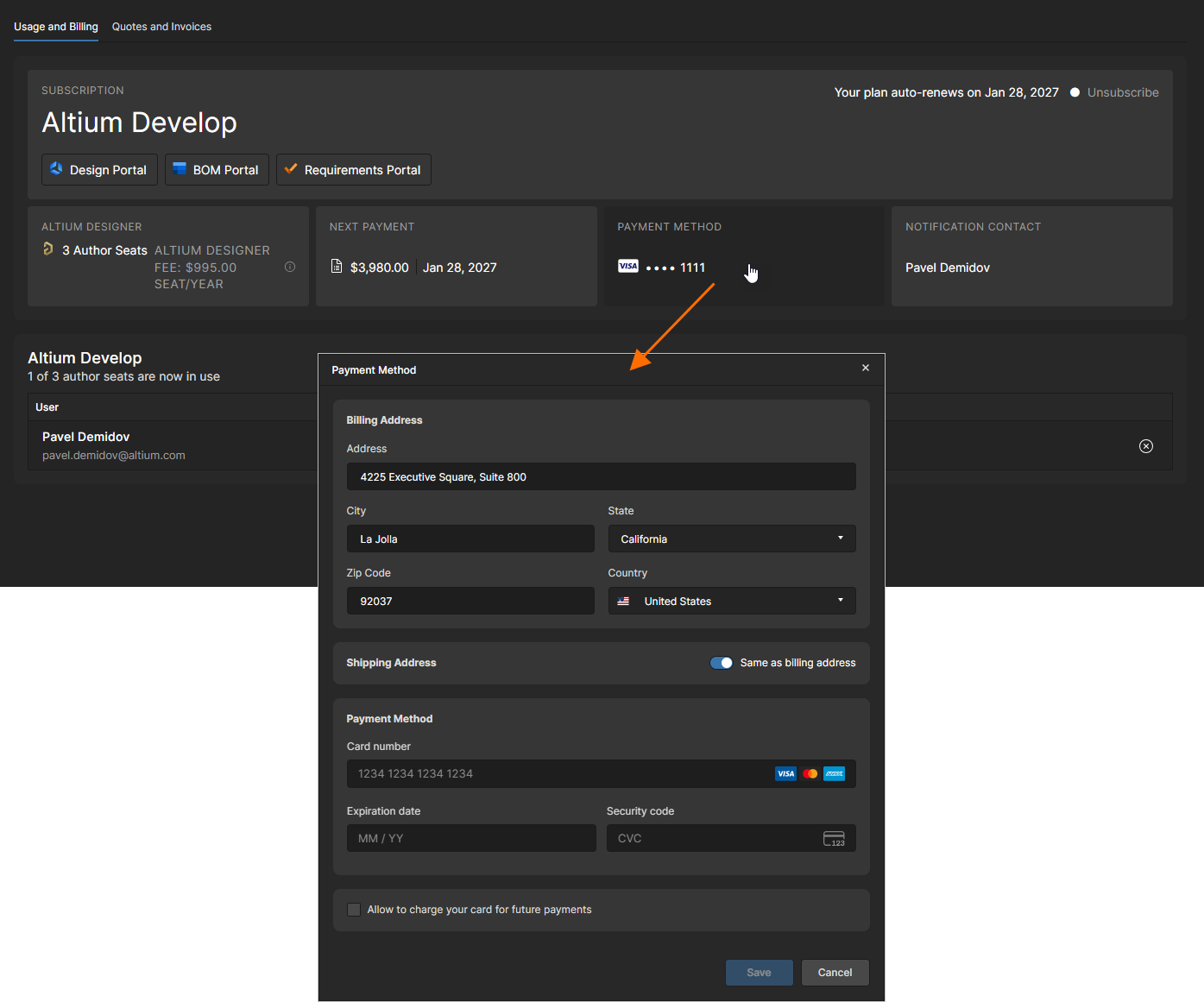Open the State dropdown showing California
The image size is (1204, 1002).
pyautogui.click(x=731, y=539)
